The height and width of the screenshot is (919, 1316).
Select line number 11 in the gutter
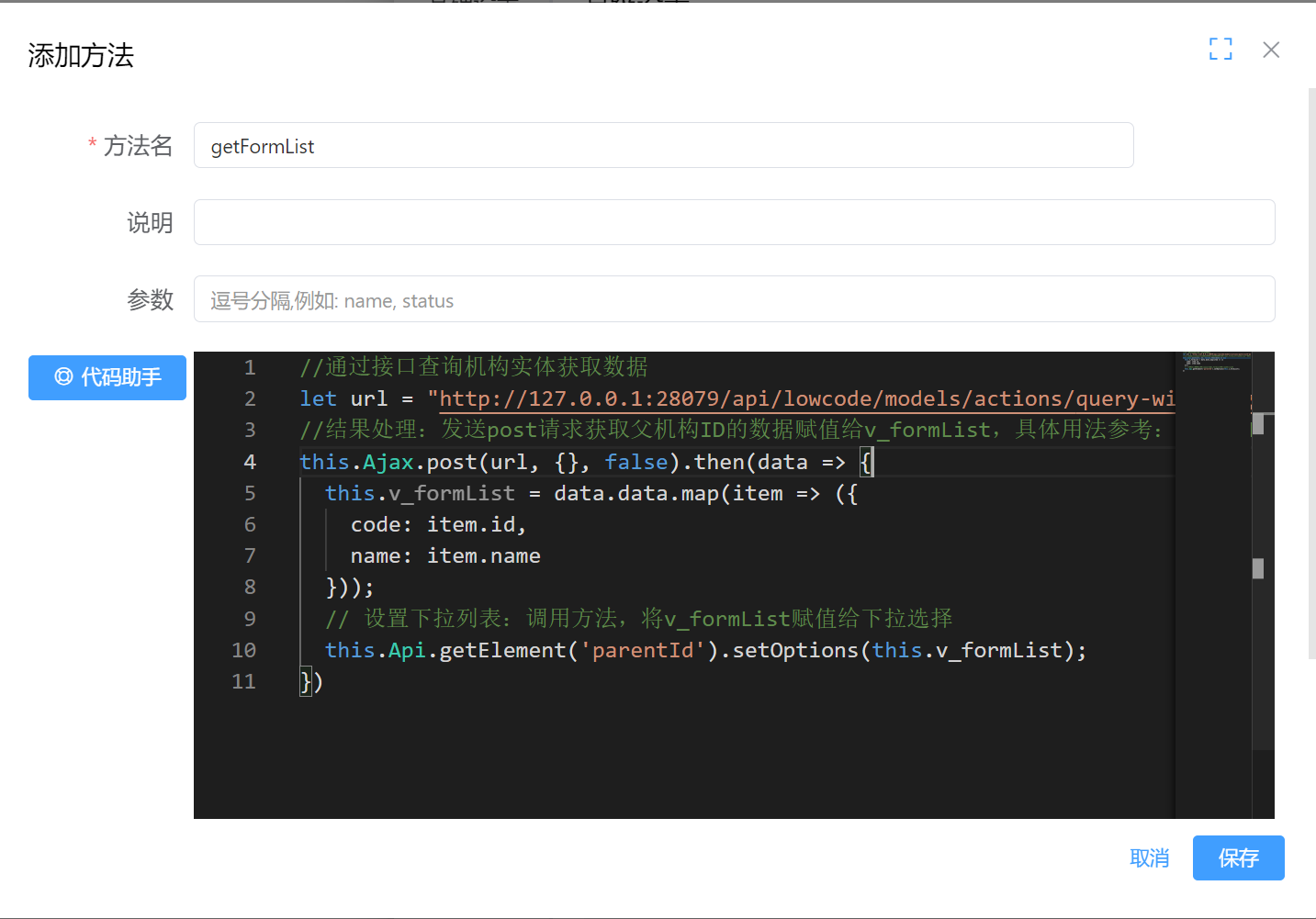(x=244, y=682)
